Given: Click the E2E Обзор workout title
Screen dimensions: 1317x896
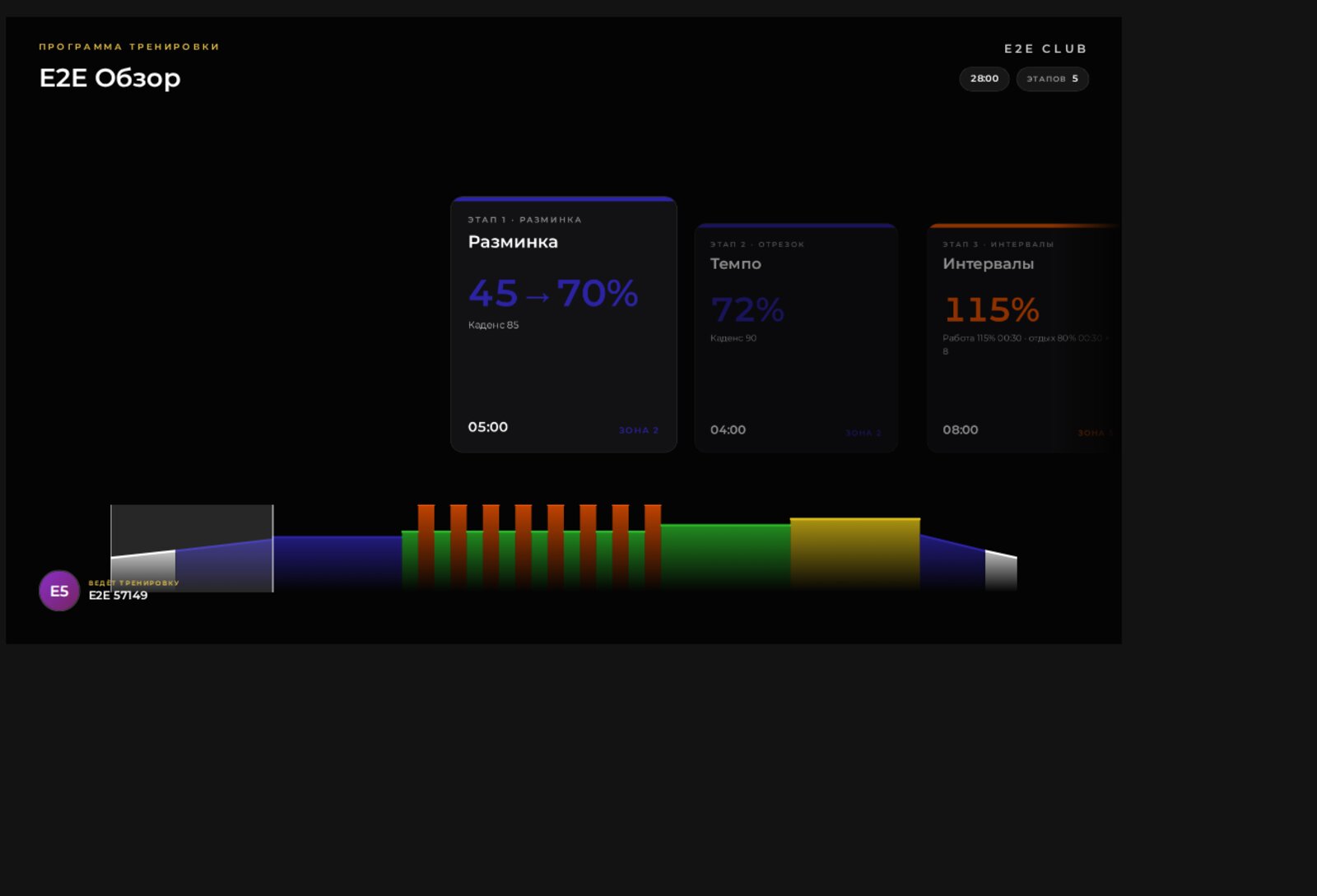Looking at the screenshot, I should pos(109,78).
